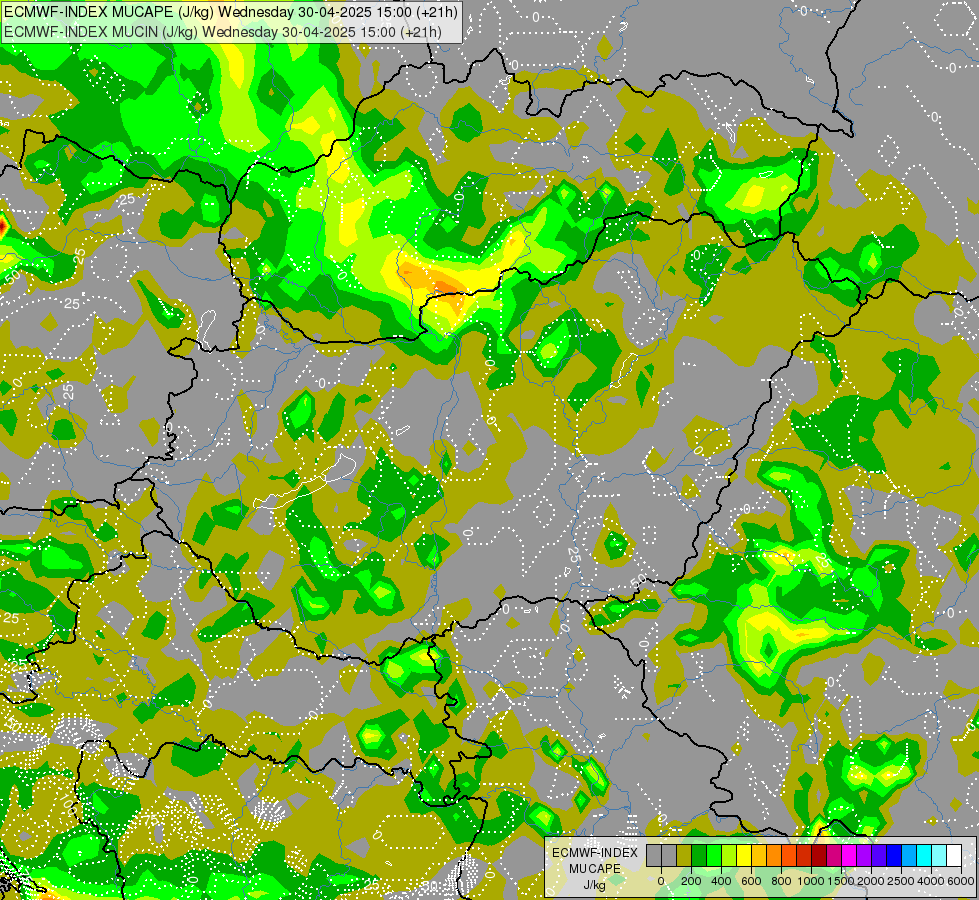Viewport: 979px width, 900px height.
Task: Click the elongated Lake Balaton outline on map
Action: coord(306,481)
